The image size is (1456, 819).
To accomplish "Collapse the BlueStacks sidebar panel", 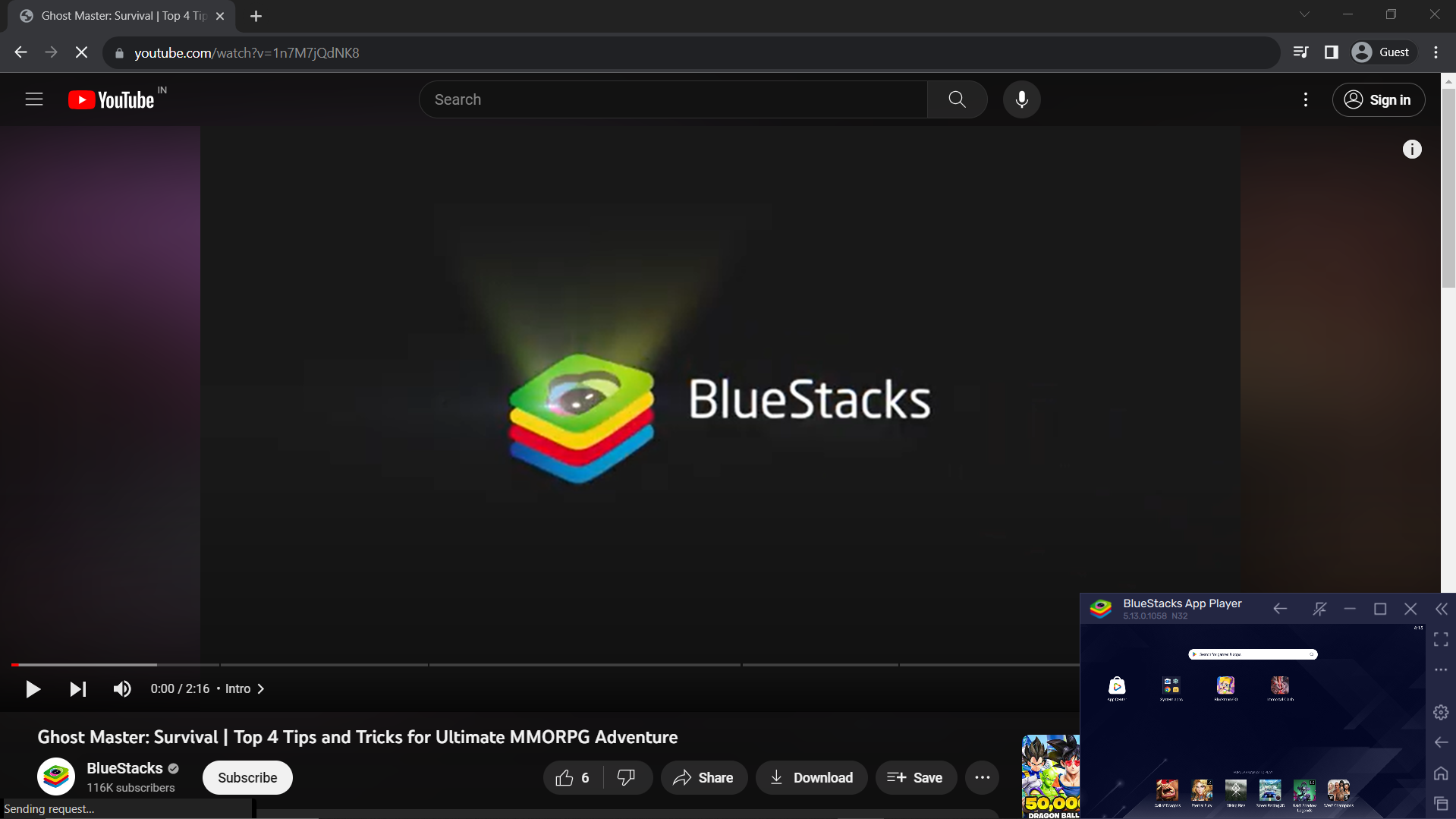I will [1440, 609].
